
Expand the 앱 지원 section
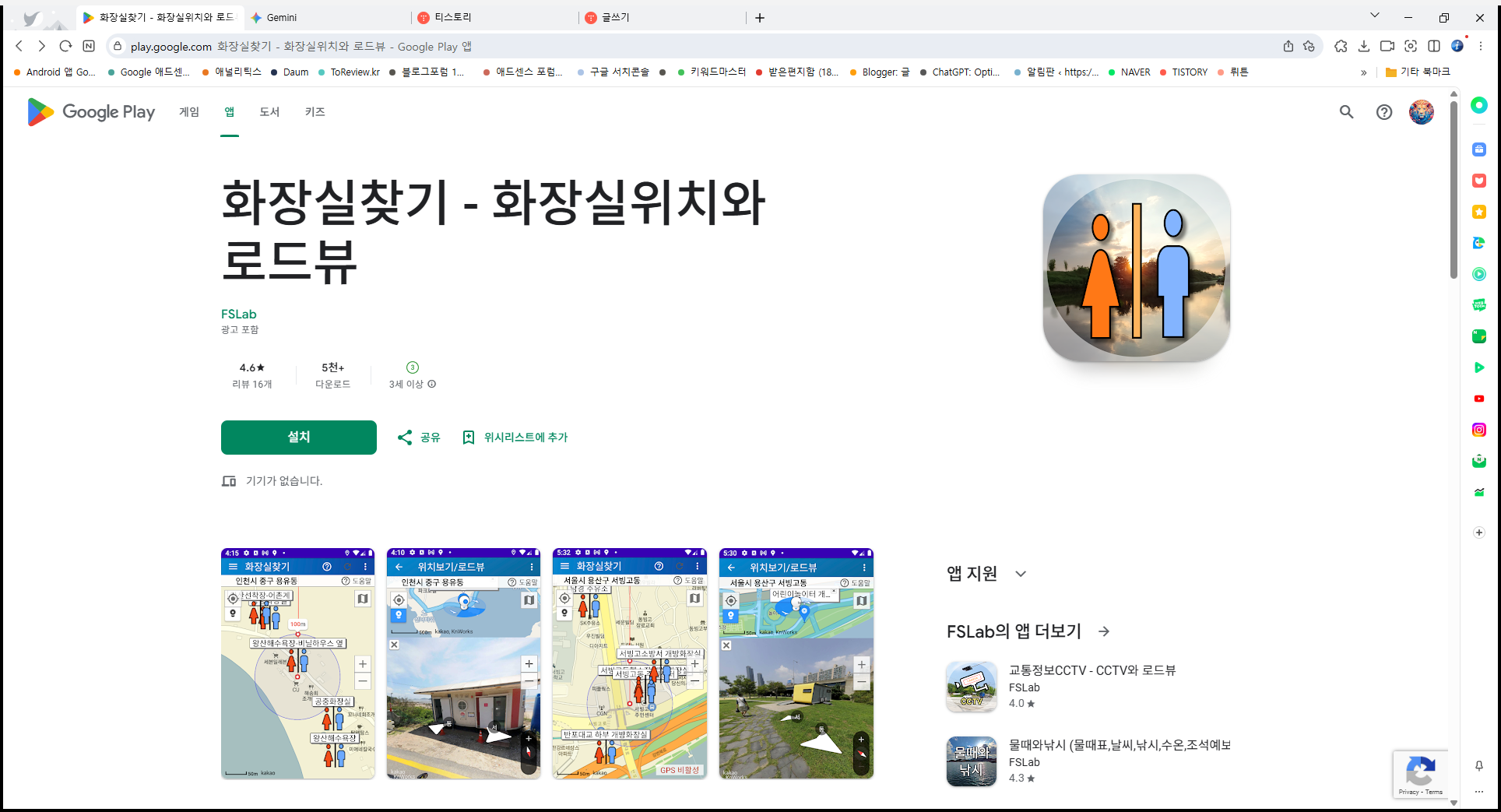[x=1021, y=574]
